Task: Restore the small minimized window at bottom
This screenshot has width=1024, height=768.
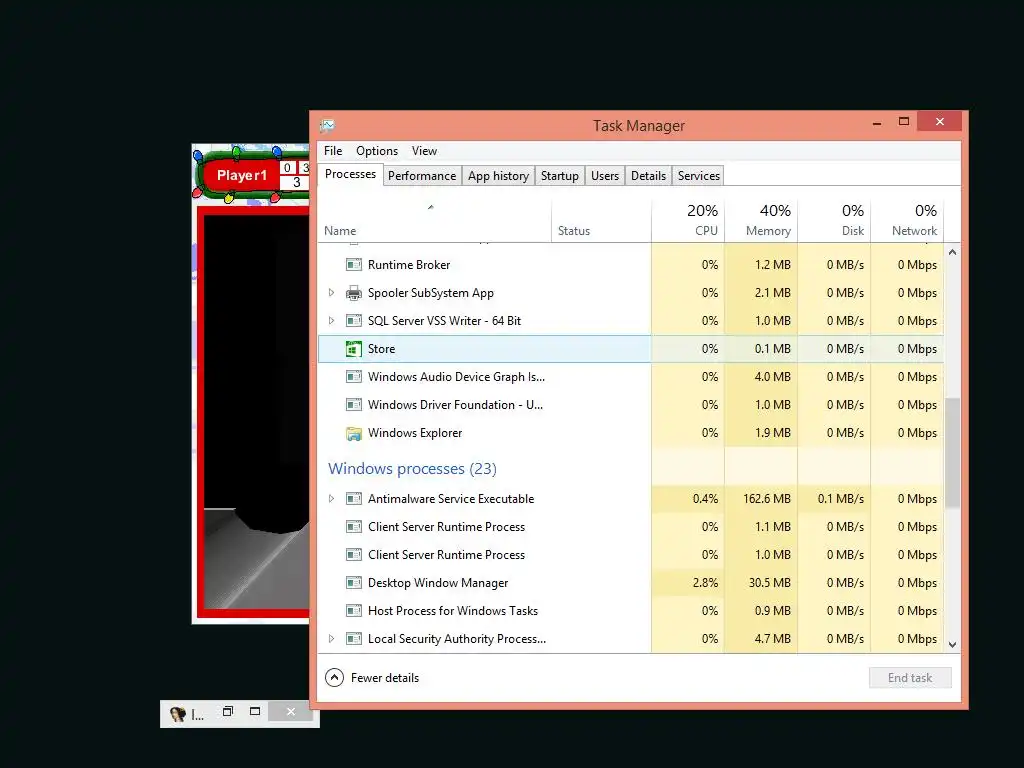Action: [x=227, y=711]
